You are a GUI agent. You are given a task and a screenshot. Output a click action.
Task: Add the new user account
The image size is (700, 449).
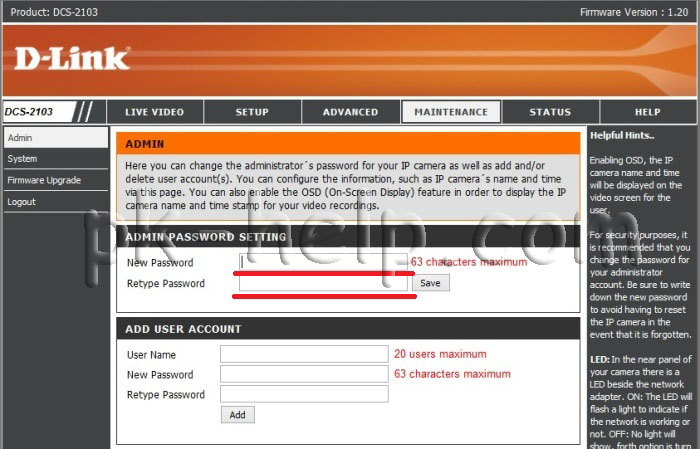pyautogui.click(x=238, y=415)
